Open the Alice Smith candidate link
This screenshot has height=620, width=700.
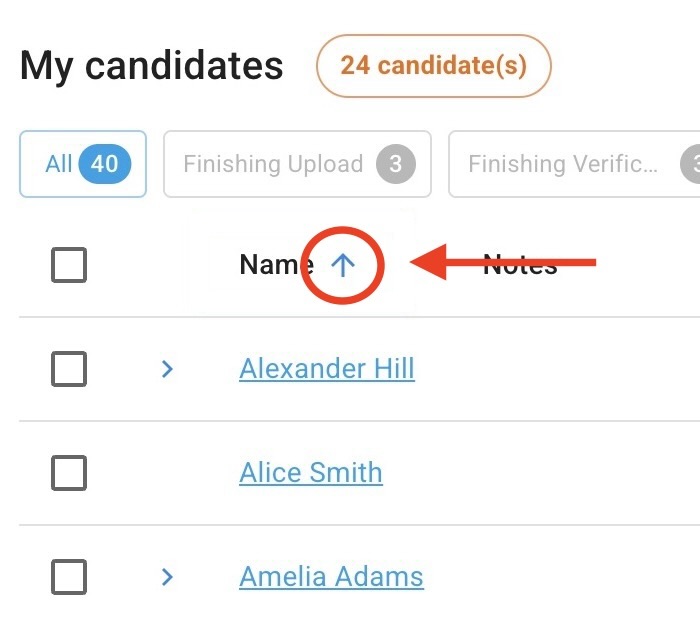coord(311,473)
